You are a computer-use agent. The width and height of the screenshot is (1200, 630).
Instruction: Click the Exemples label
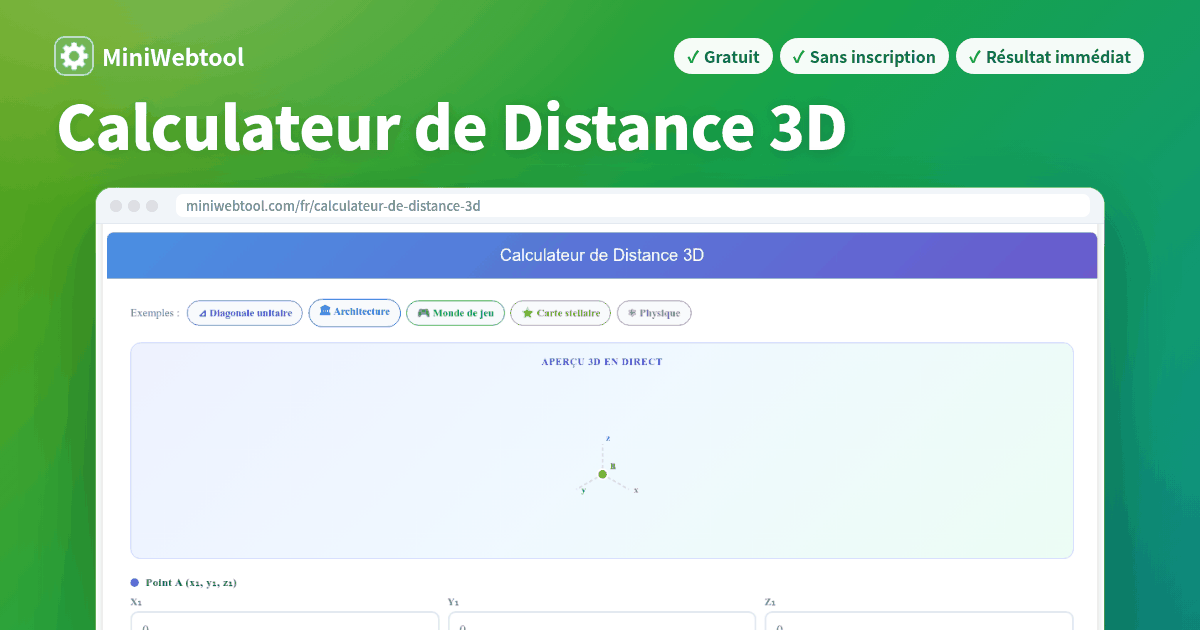click(x=155, y=313)
